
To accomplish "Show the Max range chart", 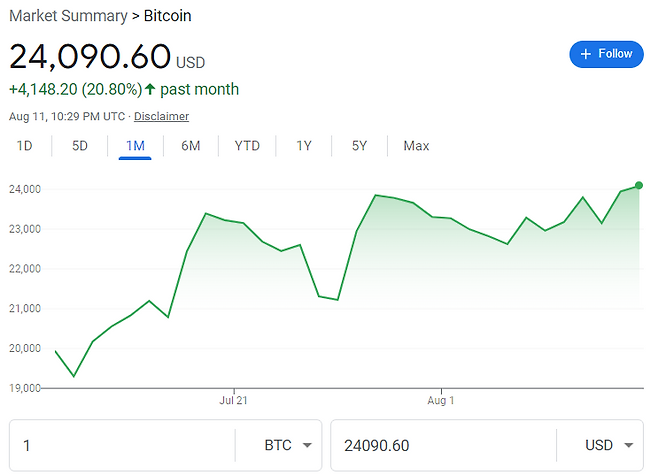I will 416,146.
